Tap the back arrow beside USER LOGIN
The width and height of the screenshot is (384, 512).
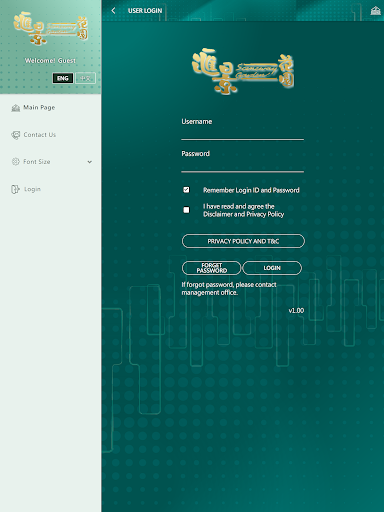click(x=113, y=11)
